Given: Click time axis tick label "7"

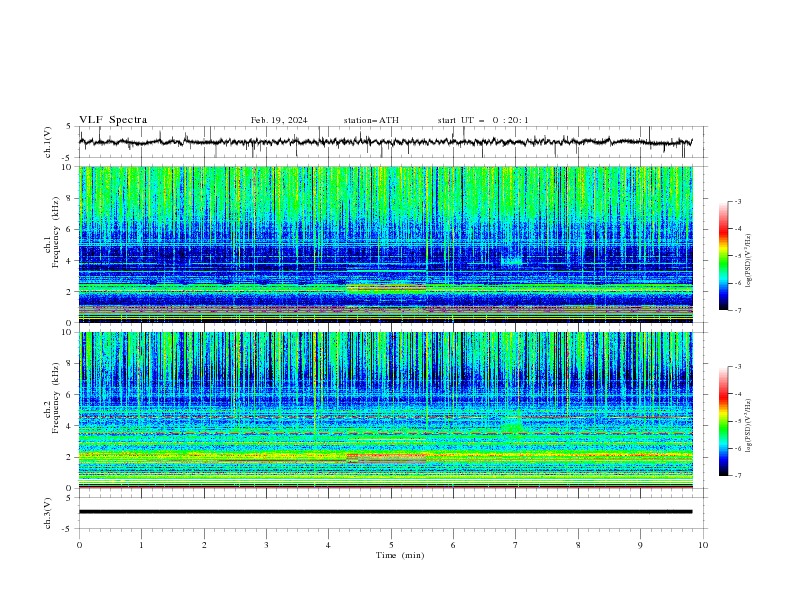Looking at the screenshot, I should tap(516, 545).
